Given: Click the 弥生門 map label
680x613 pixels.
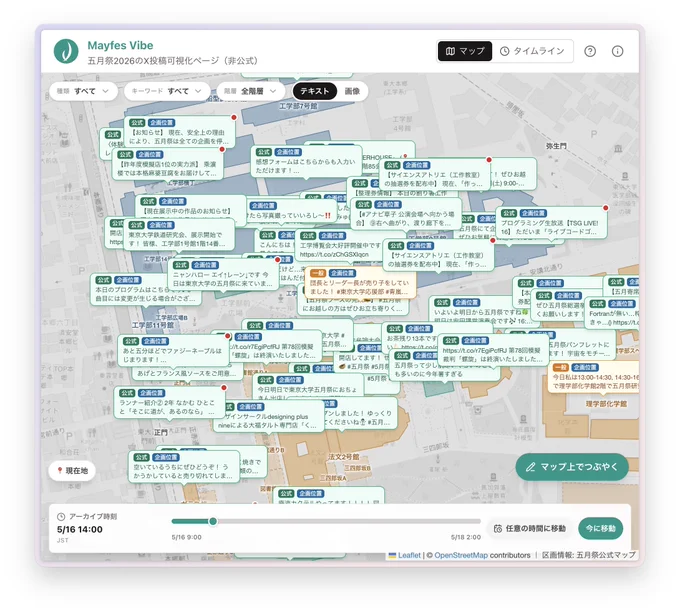Looking at the screenshot, I should coord(556,146).
